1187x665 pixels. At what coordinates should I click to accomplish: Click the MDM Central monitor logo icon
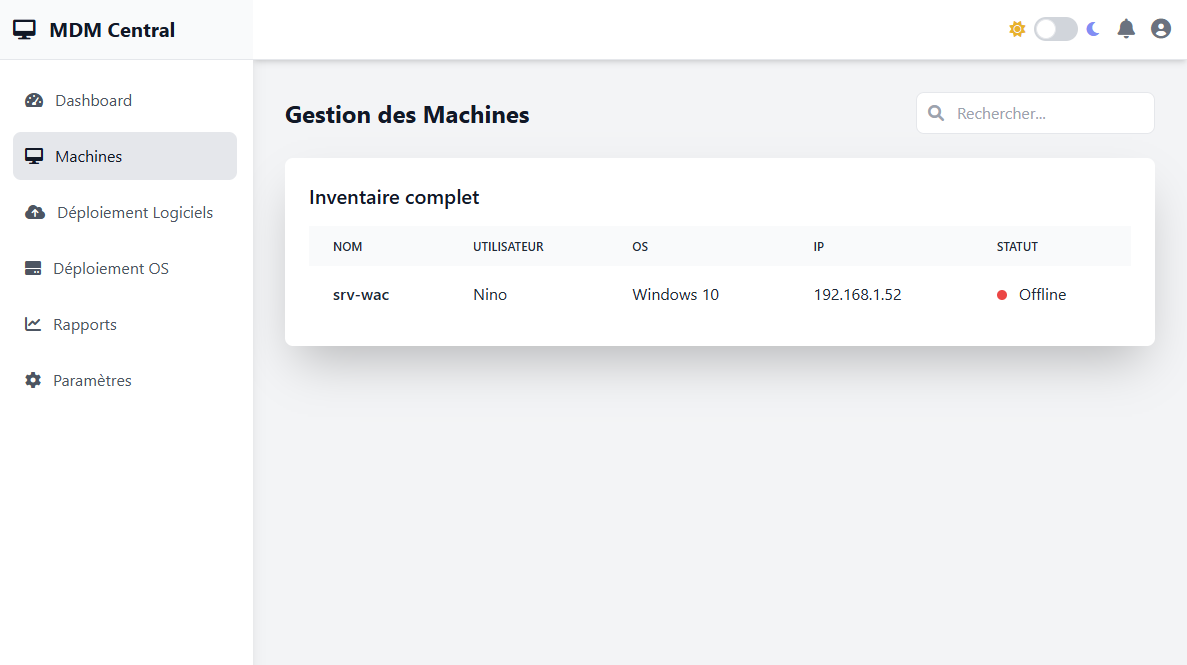pos(24,30)
